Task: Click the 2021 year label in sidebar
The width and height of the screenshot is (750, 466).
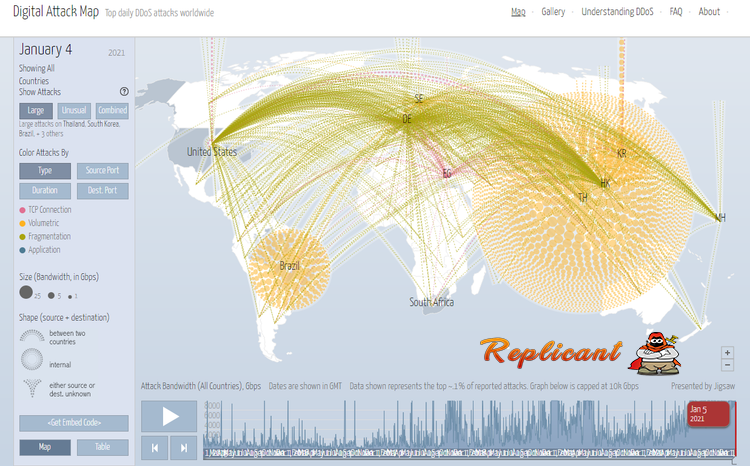Action: [x=116, y=53]
